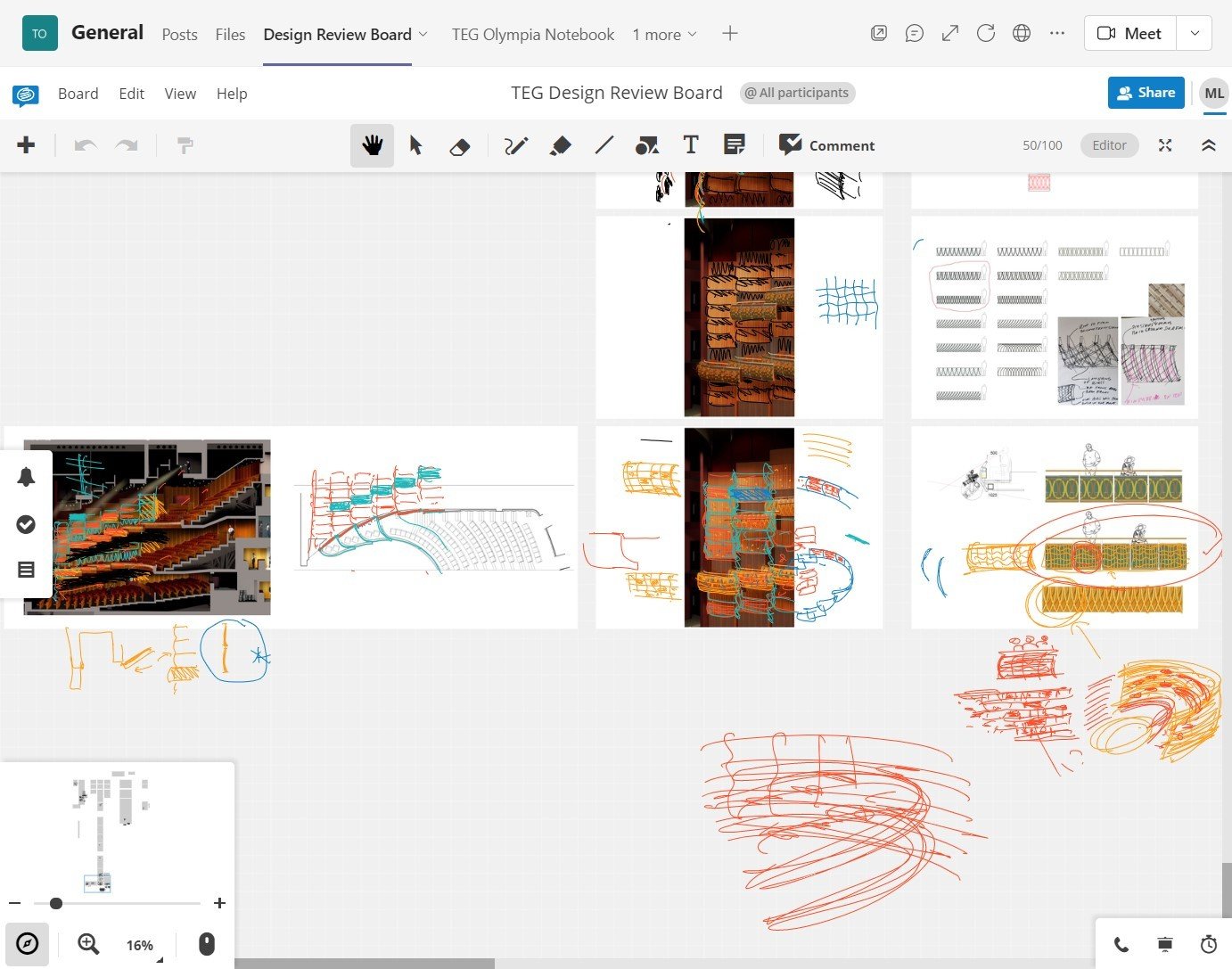Activate the Text tool
Image resolution: width=1232 pixels, height=969 pixels.
pos(690,145)
